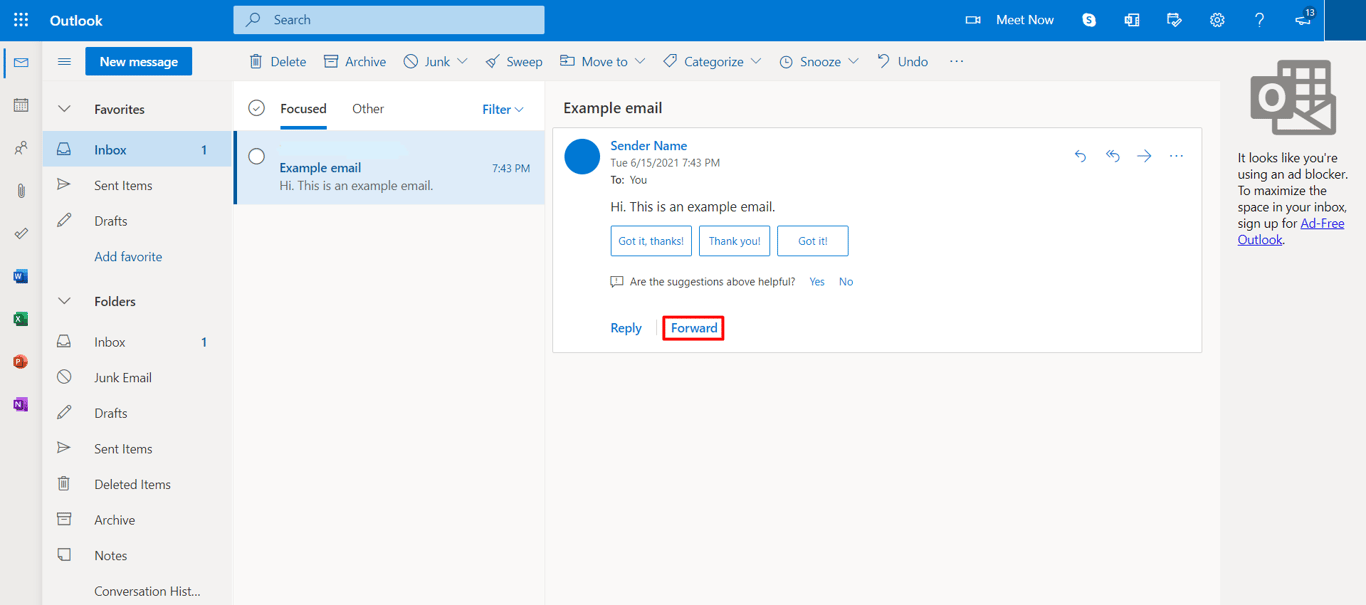
Task: Open Excel from the left rail
Action: 20,318
